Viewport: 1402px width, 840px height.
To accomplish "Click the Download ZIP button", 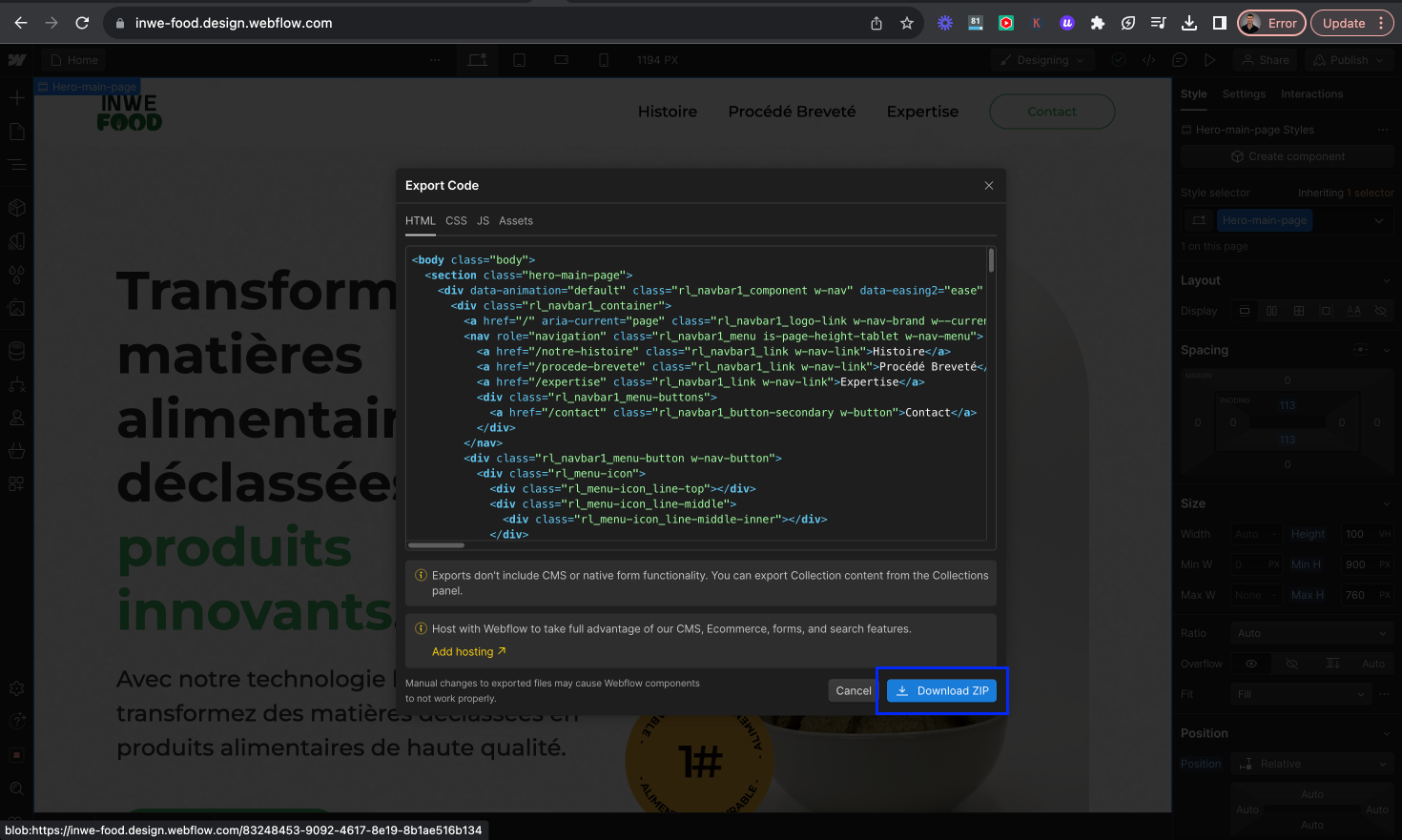I will coord(941,690).
